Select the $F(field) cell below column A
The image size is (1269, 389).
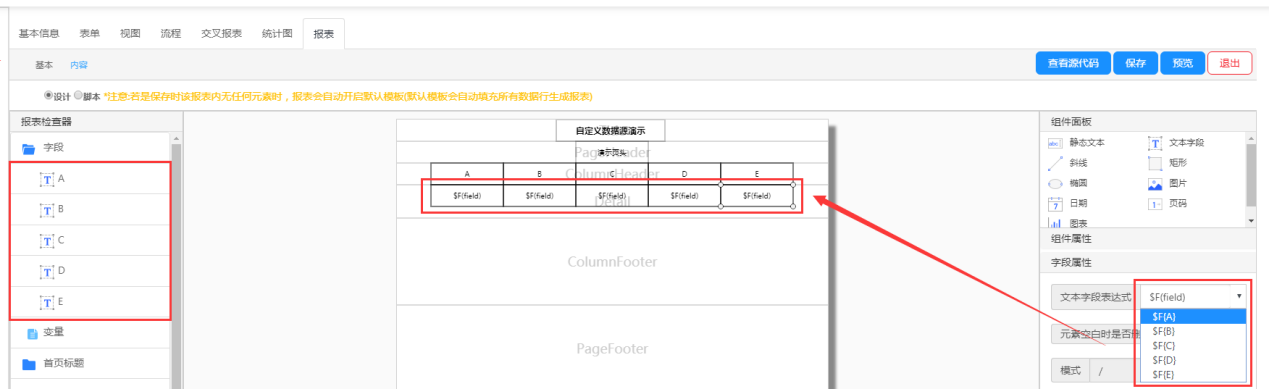pos(467,196)
